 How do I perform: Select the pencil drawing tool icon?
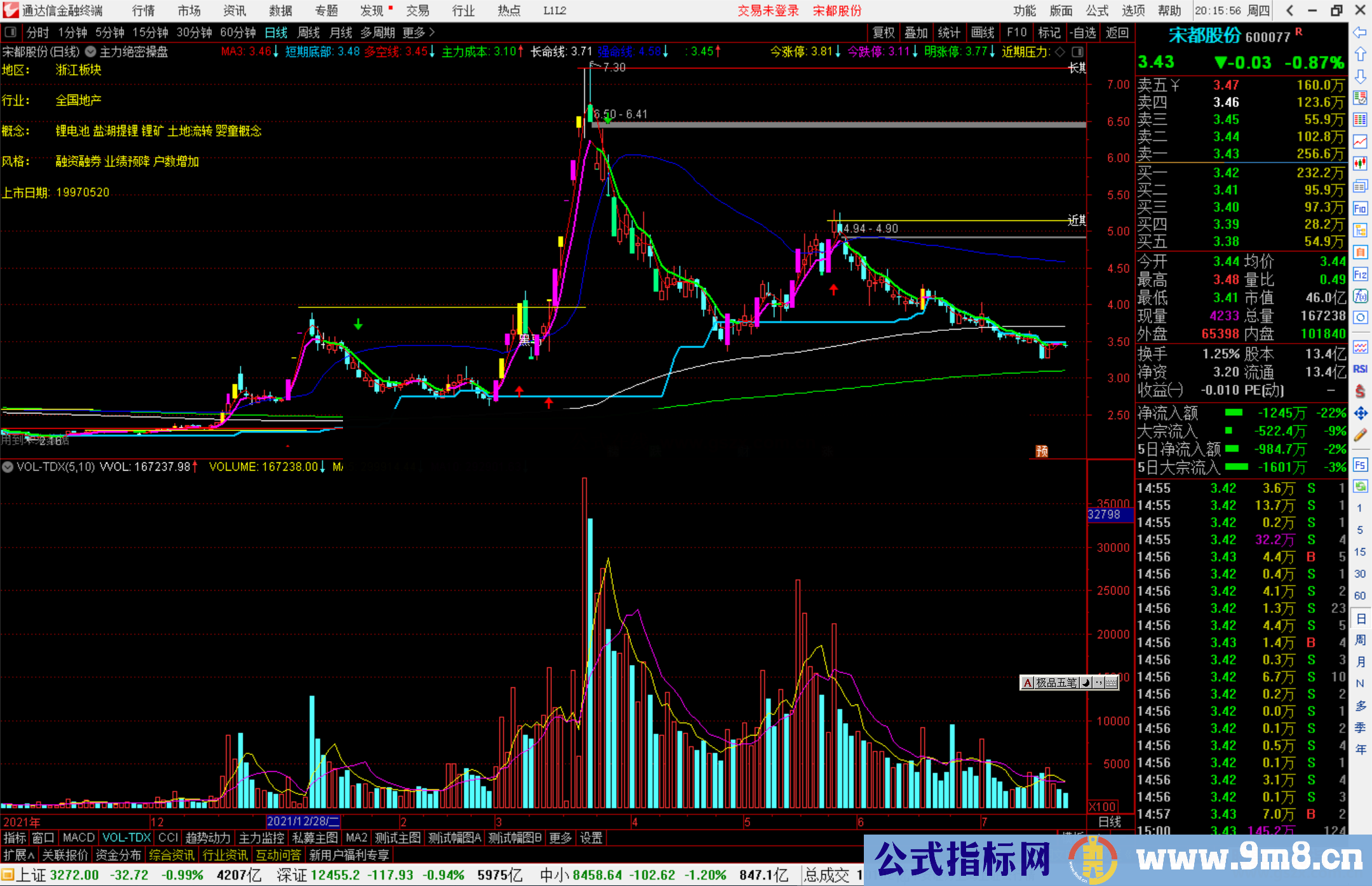tap(1360, 435)
